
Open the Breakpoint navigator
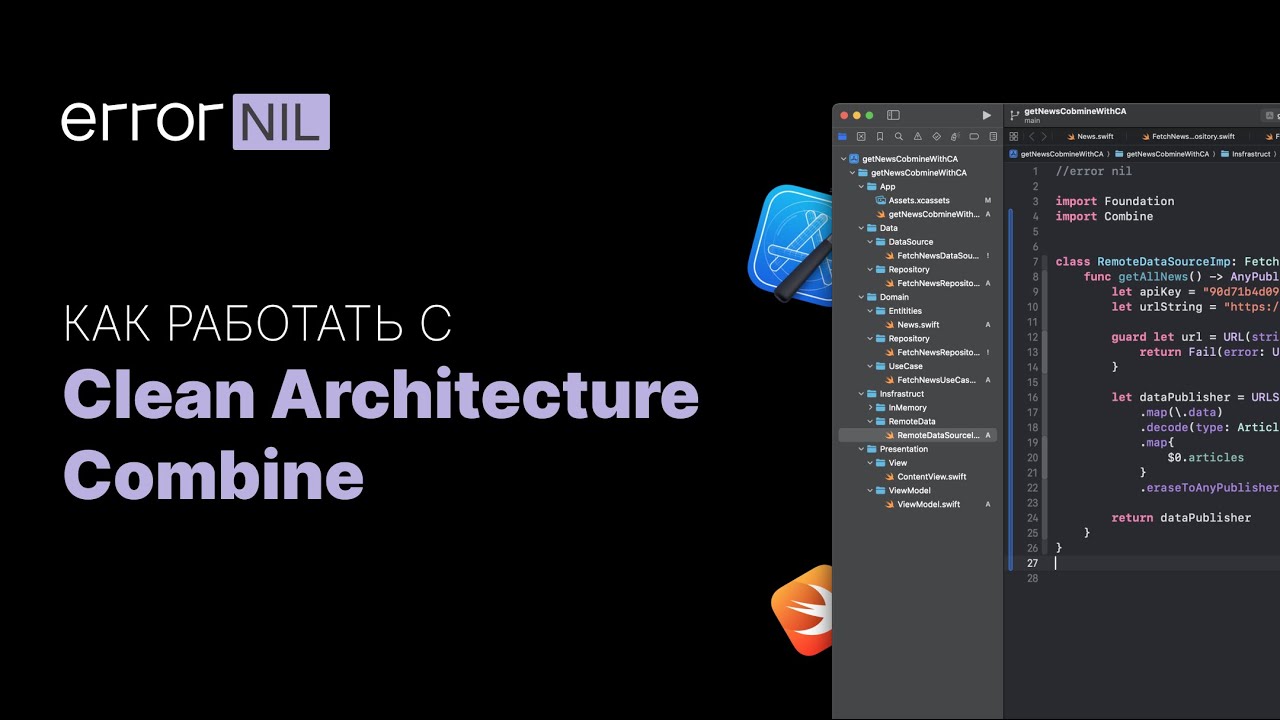click(974, 137)
